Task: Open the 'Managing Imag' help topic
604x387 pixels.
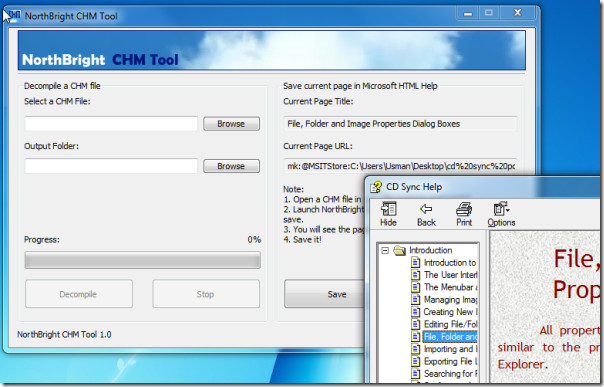Action: tap(450, 300)
